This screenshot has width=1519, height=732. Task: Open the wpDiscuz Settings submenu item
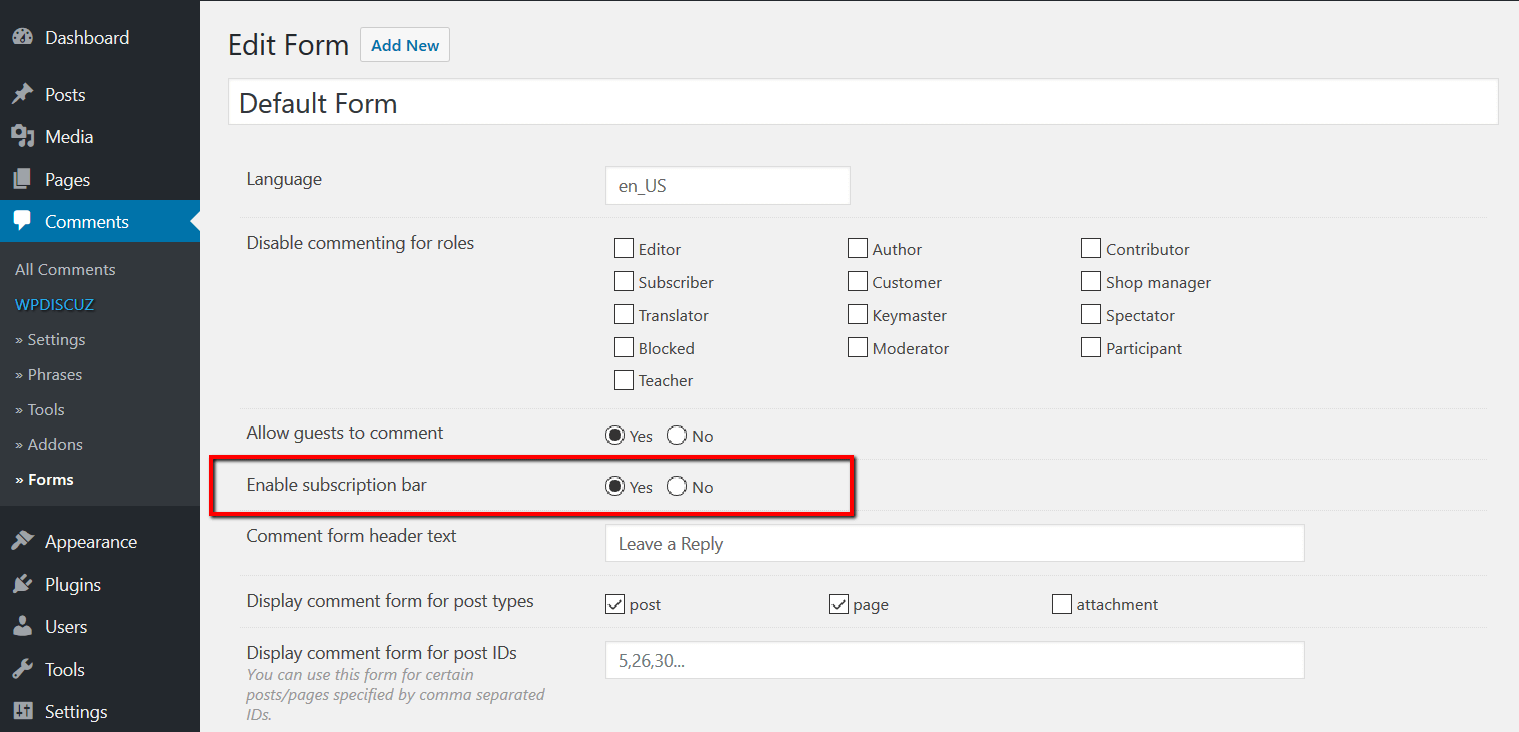(50, 340)
